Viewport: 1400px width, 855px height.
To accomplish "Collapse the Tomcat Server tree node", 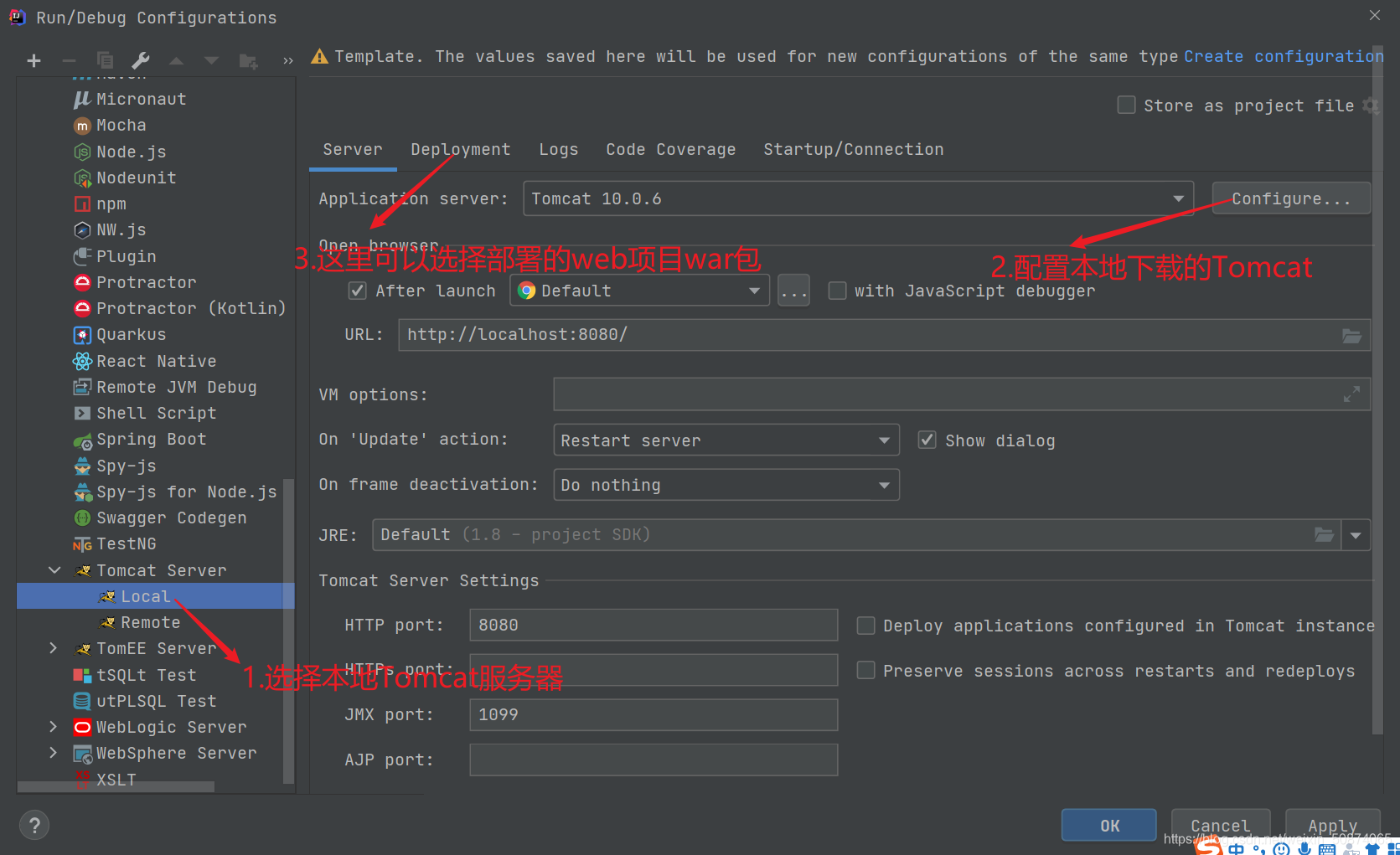I will coord(54,570).
